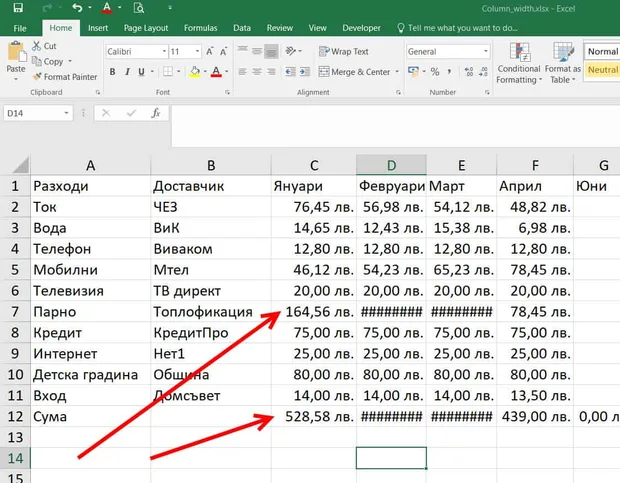
Task: Open Alignment dialog launcher
Action: pyautogui.click(x=398, y=92)
